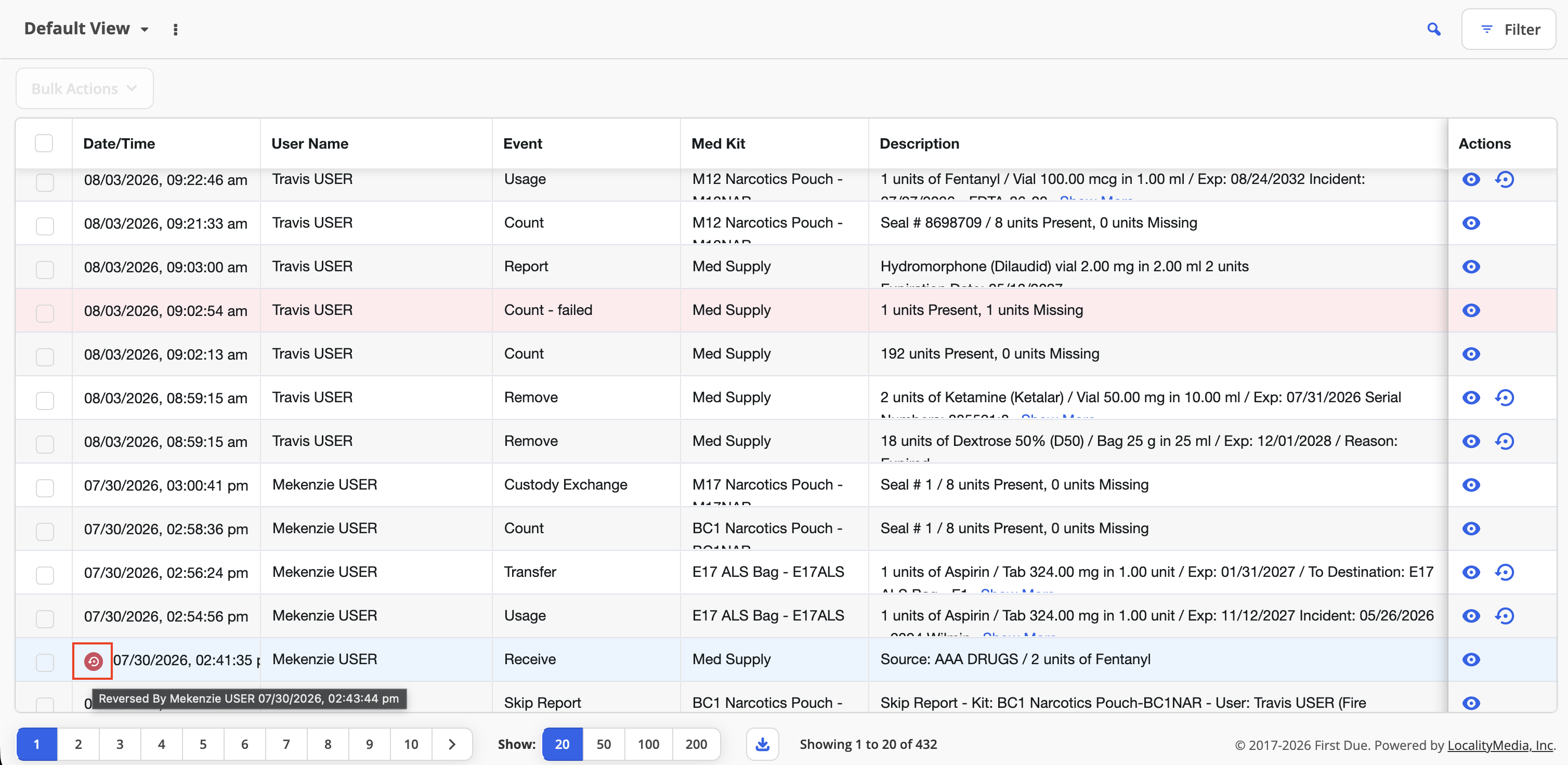
Task: View details of the Receive Fentanyl entry
Action: click(x=1471, y=660)
